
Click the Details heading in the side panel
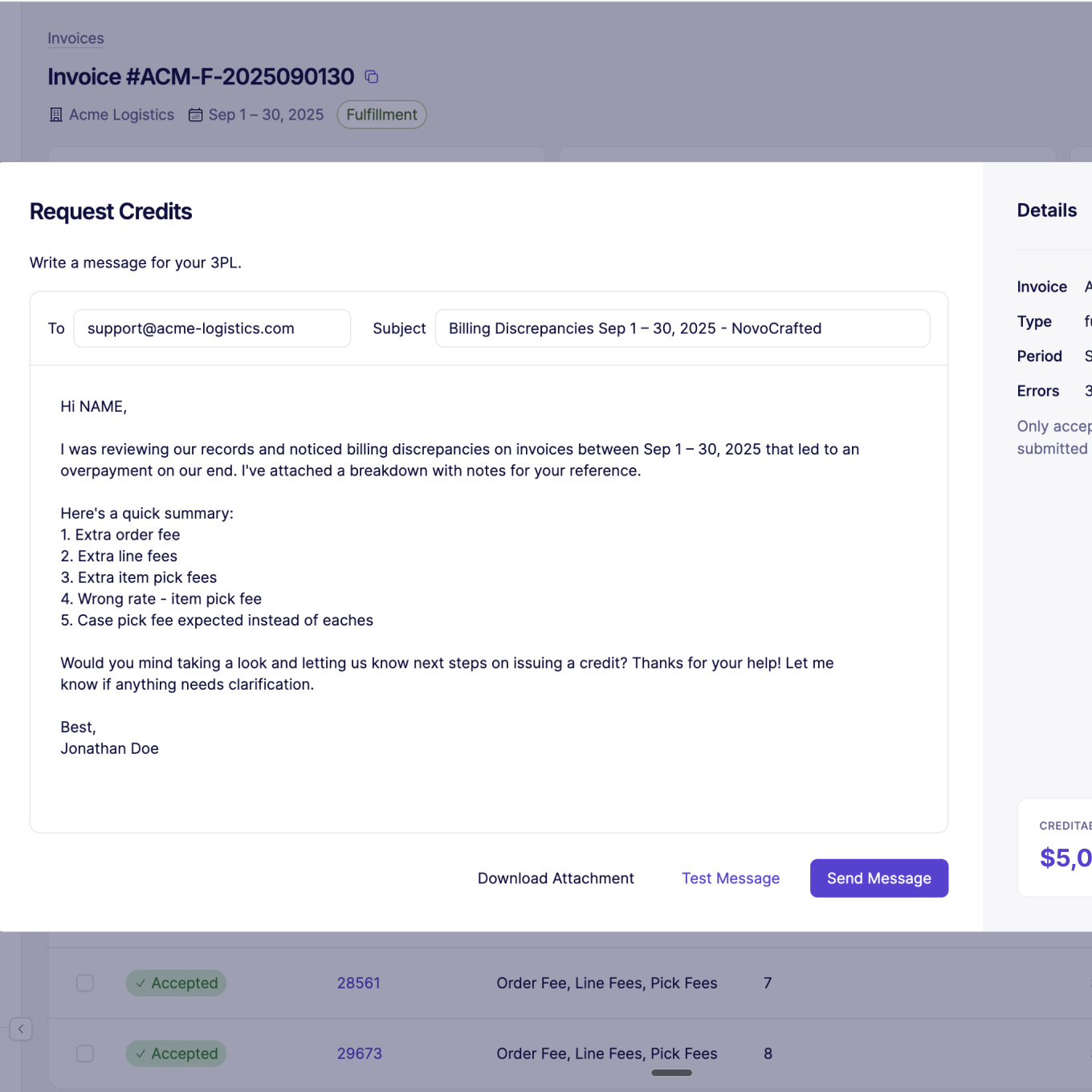(1046, 210)
